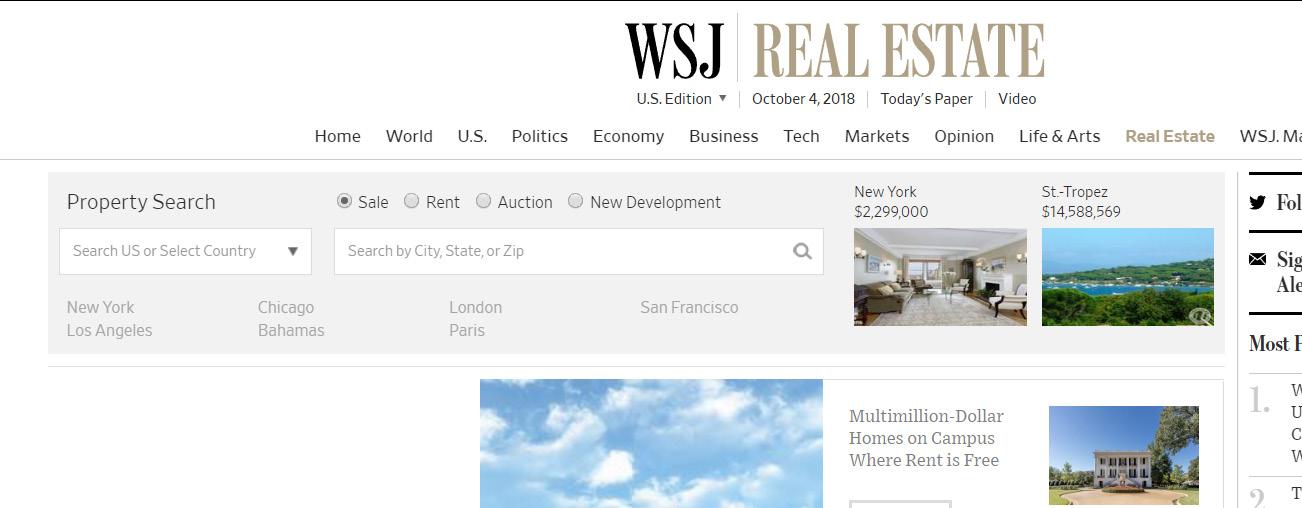Open the Search US or Select Country dropdown

point(185,251)
